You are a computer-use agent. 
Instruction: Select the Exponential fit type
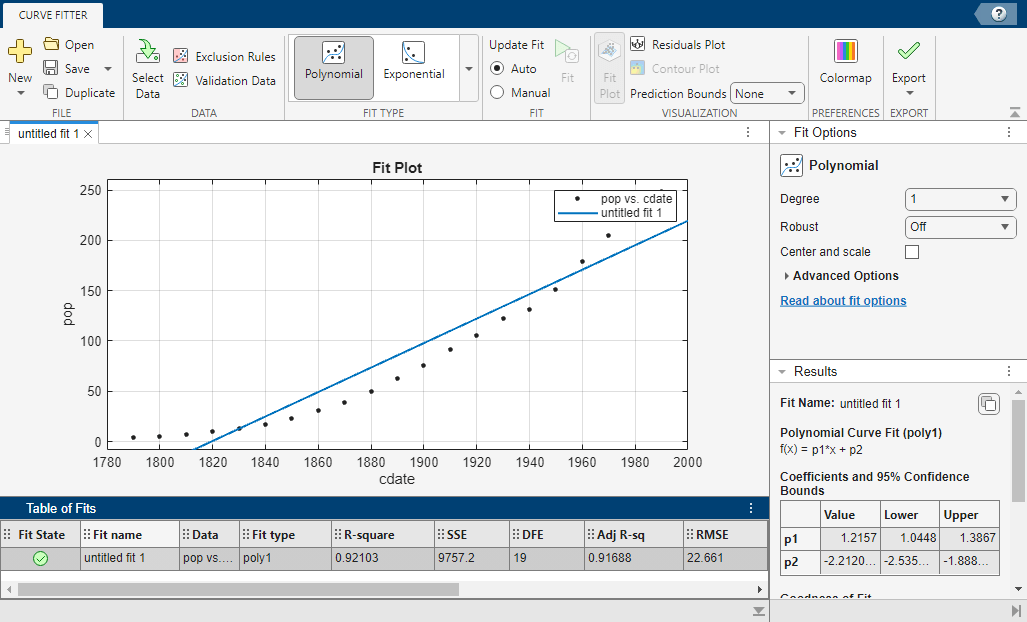tap(414, 63)
